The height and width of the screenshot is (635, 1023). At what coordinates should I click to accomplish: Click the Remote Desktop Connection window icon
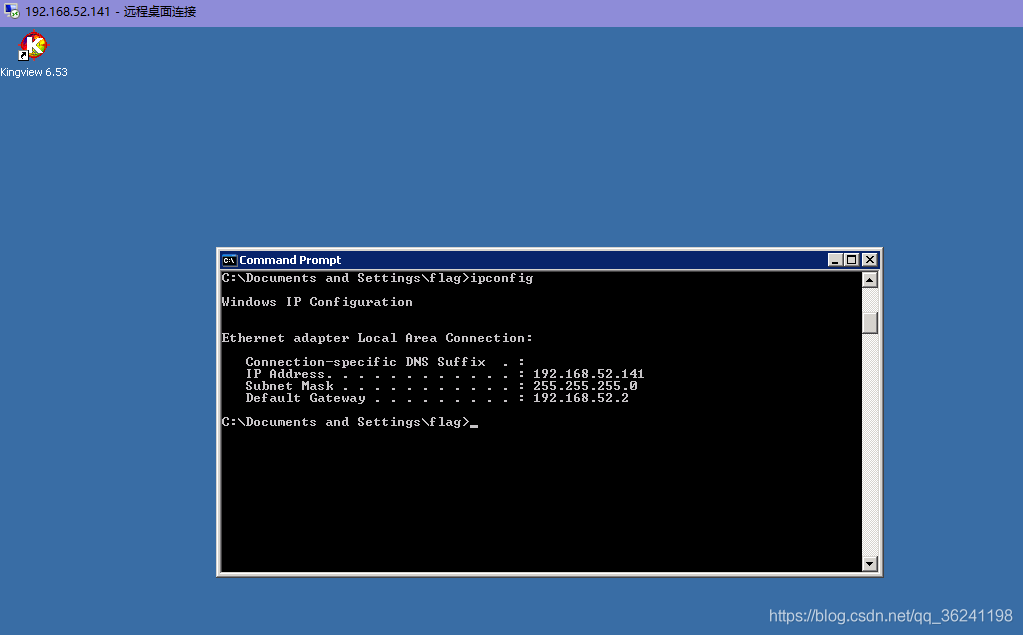pos(11,11)
